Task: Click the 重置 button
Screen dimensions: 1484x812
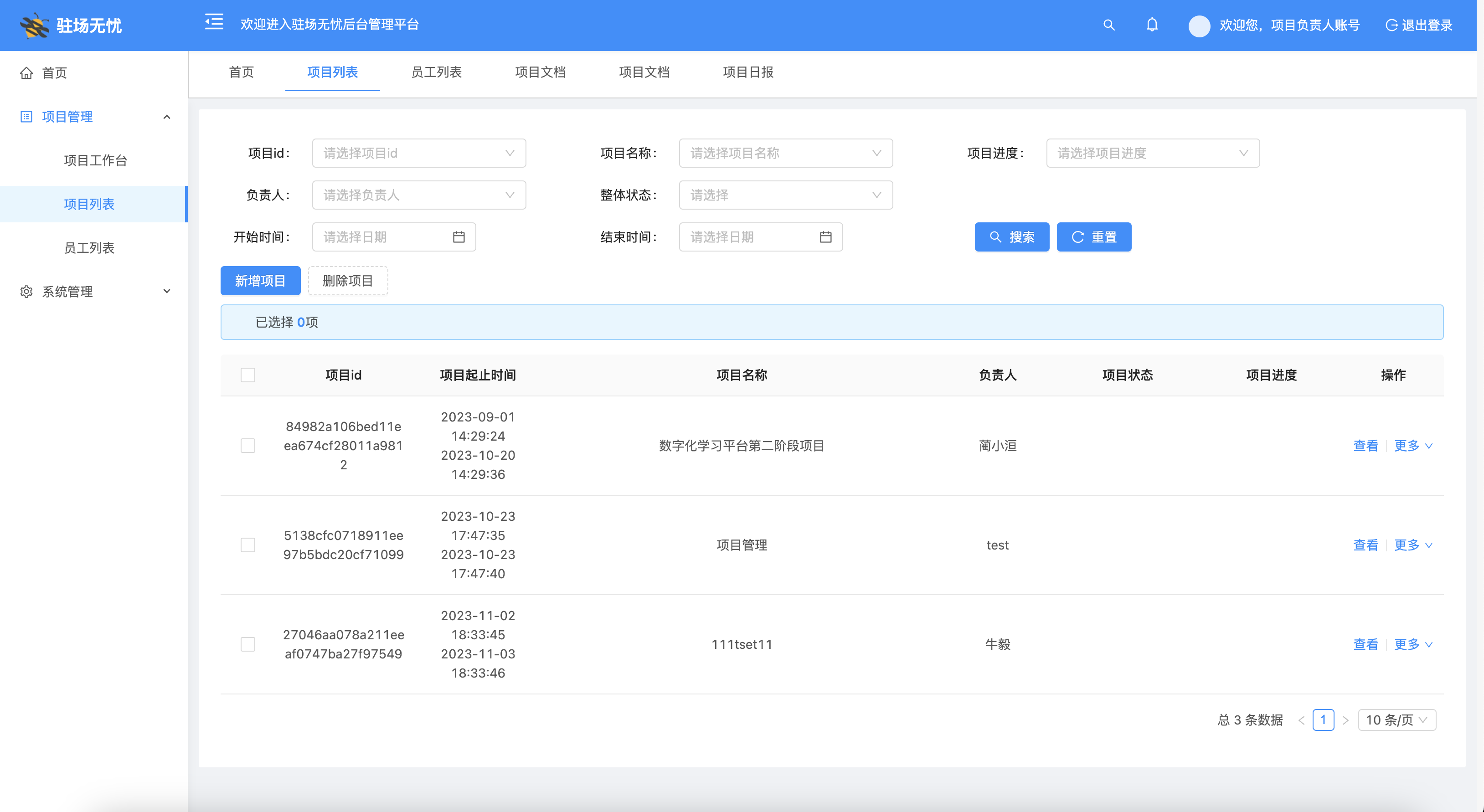Action: 1094,236
